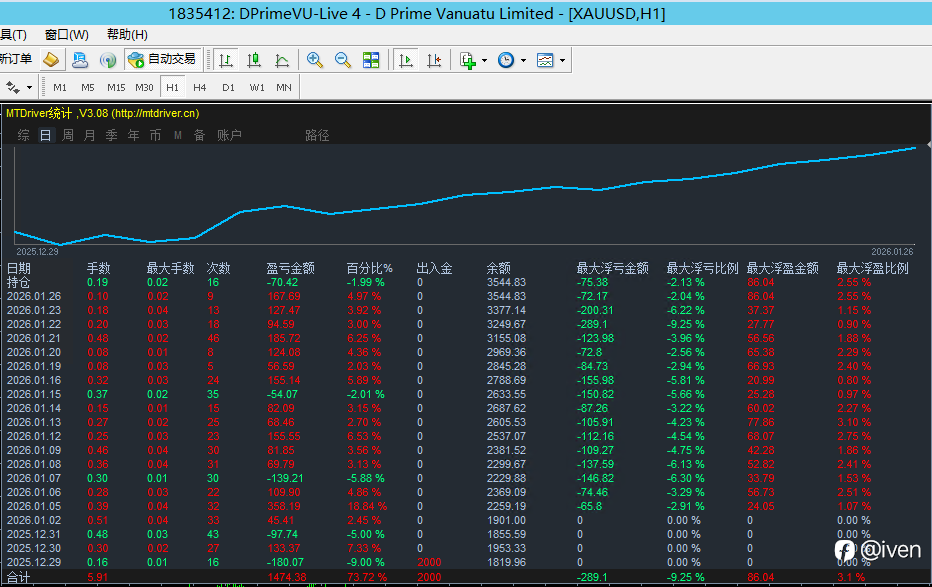Click the 2026.01.05 row in table

pos(34,505)
